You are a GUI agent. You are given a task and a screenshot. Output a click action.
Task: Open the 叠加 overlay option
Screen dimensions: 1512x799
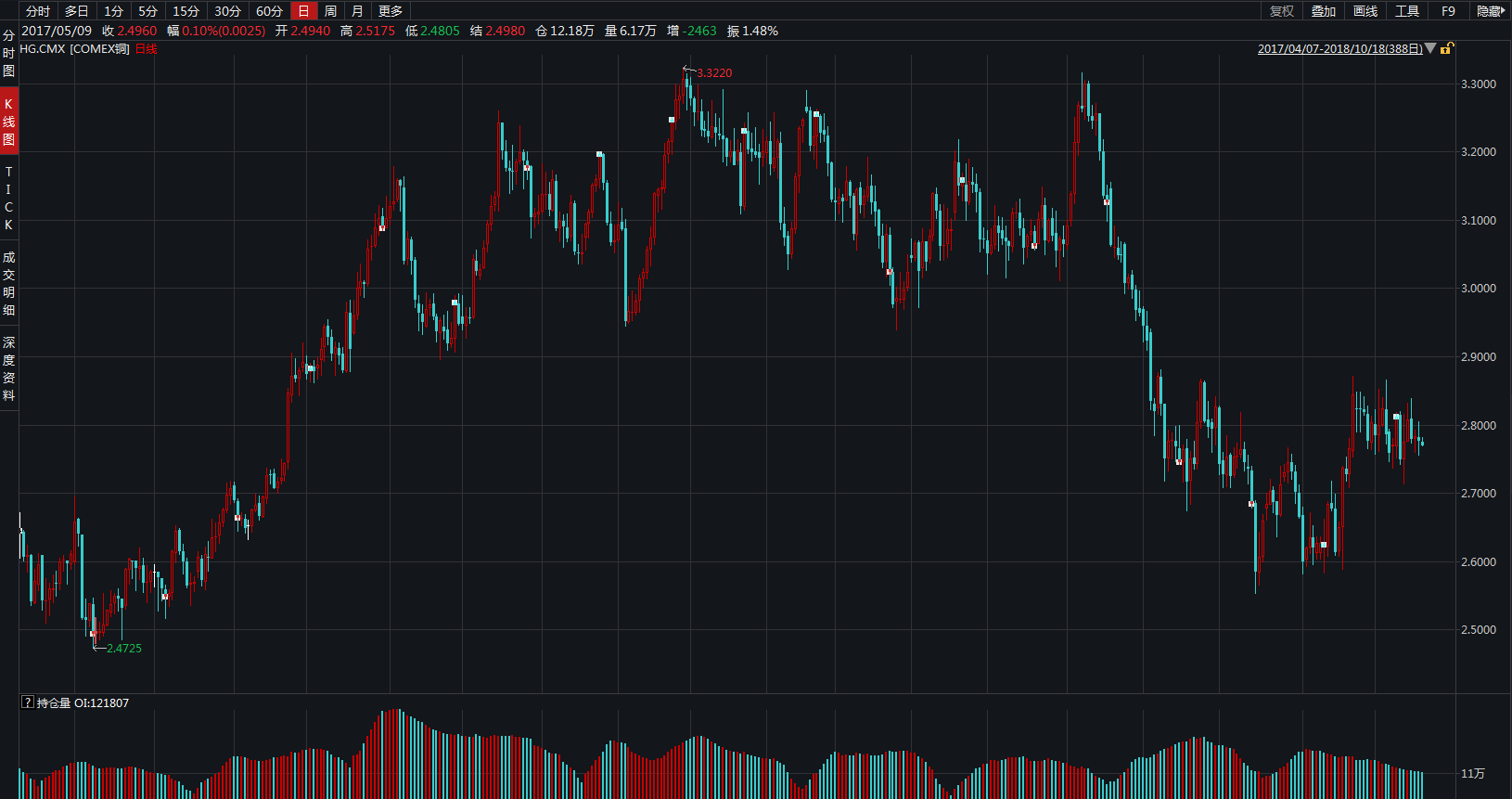[1324, 11]
